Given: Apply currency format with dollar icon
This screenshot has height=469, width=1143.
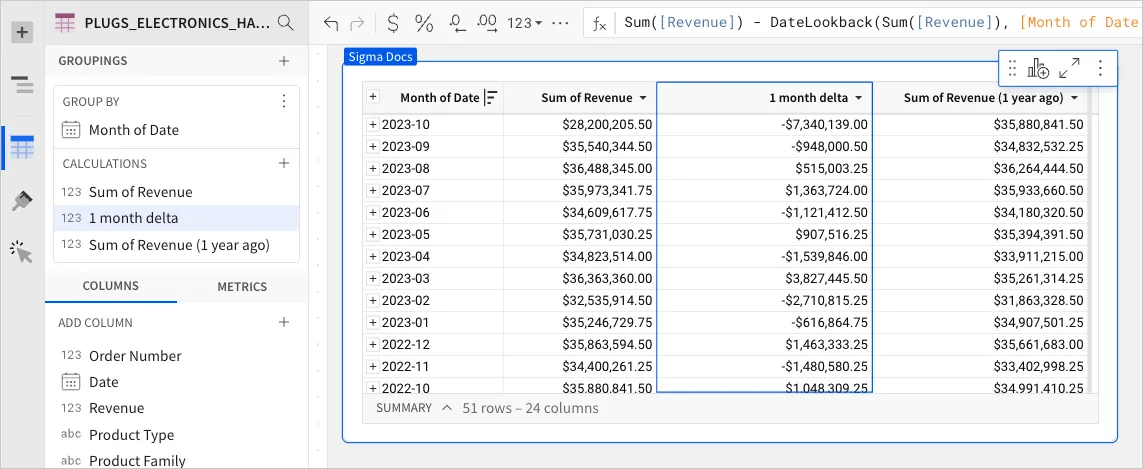Looking at the screenshot, I should 393,23.
